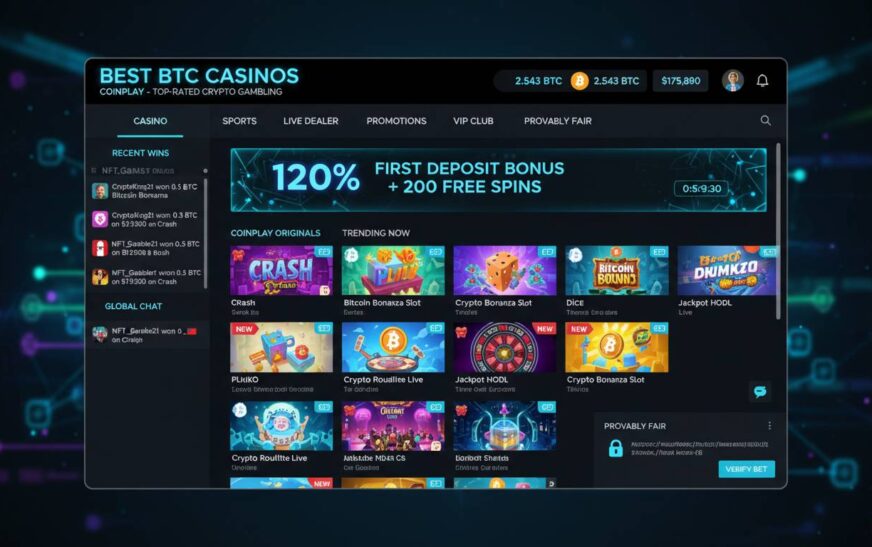Click the $175,890 balance button
The height and width of the screenshot is (547, 872).
coord(681,81)
